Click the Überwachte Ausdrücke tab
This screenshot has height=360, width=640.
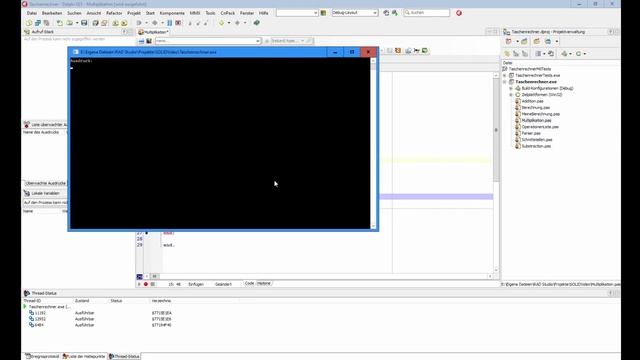click(45, 183)
